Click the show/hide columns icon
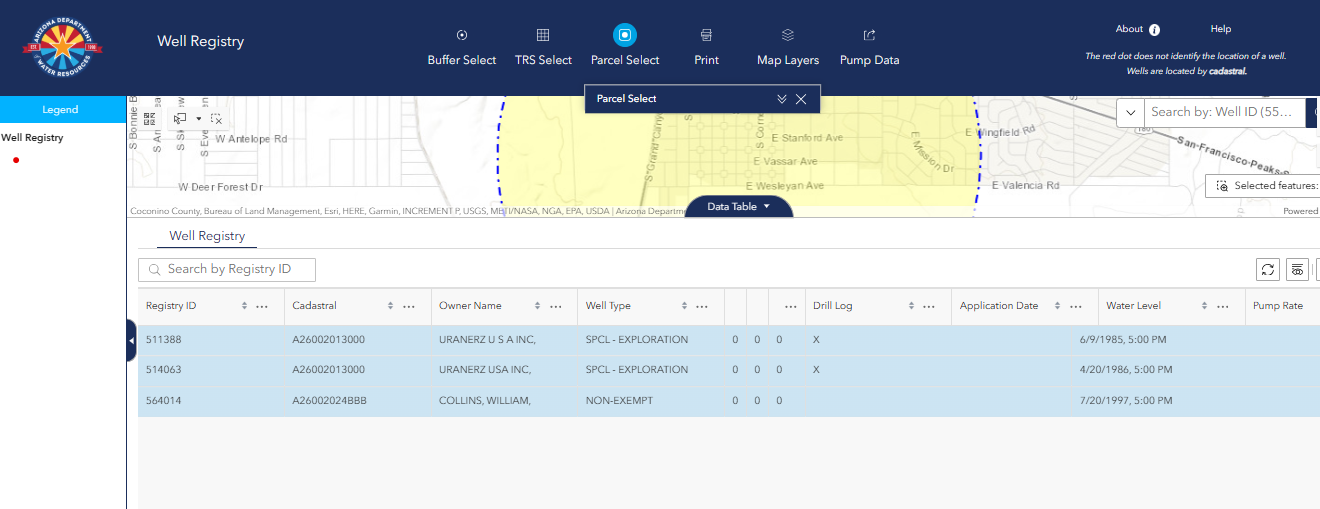Image resolution: width=1320 pixels, height=509 pixels. pos(1297,269)
